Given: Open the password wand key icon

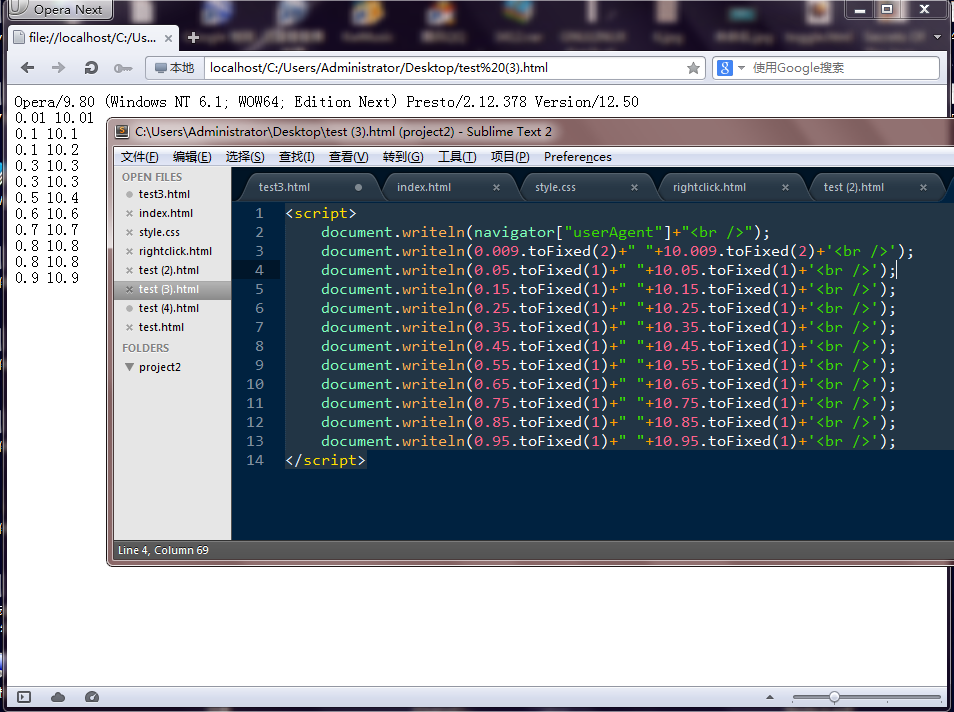Looking at the screenshot, I should pyautogui.click(x=123, y=68).
